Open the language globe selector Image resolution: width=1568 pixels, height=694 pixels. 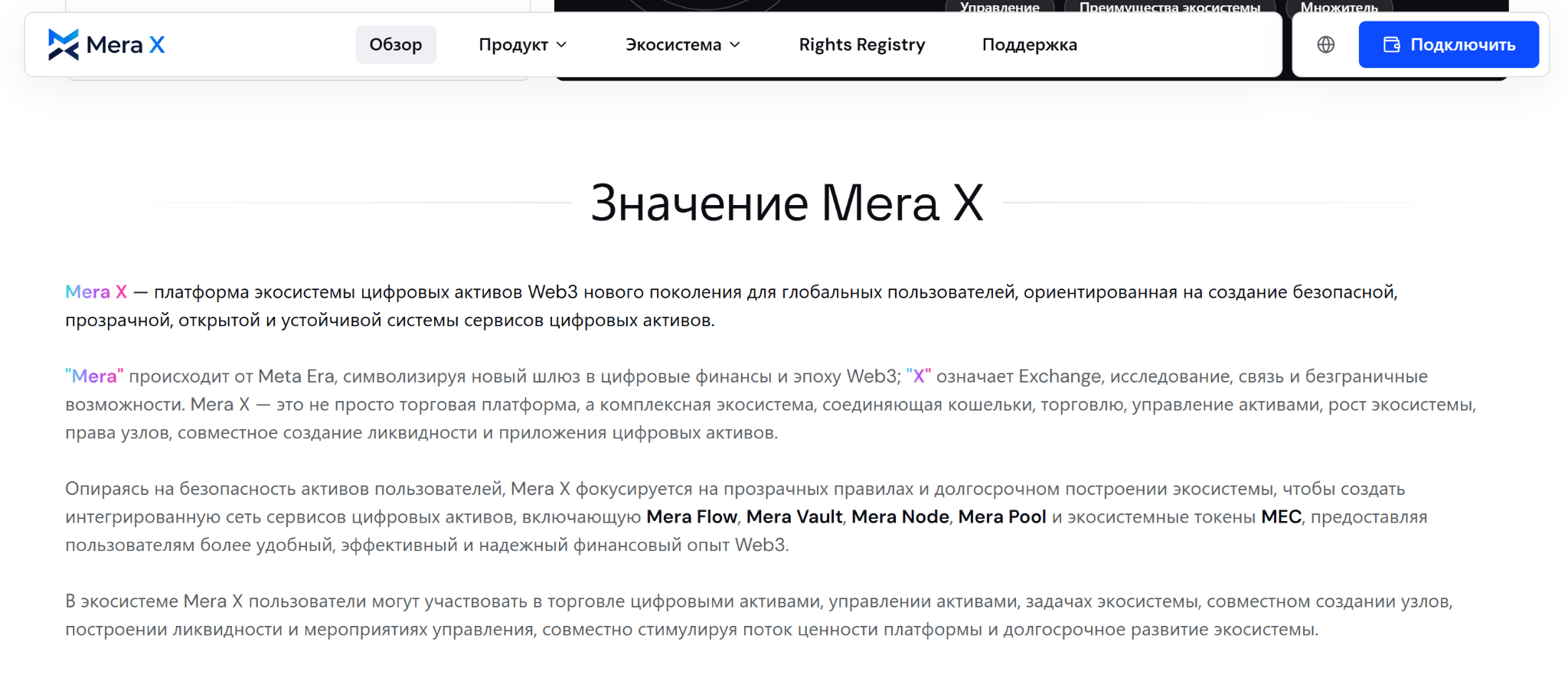click(1326, 44)
